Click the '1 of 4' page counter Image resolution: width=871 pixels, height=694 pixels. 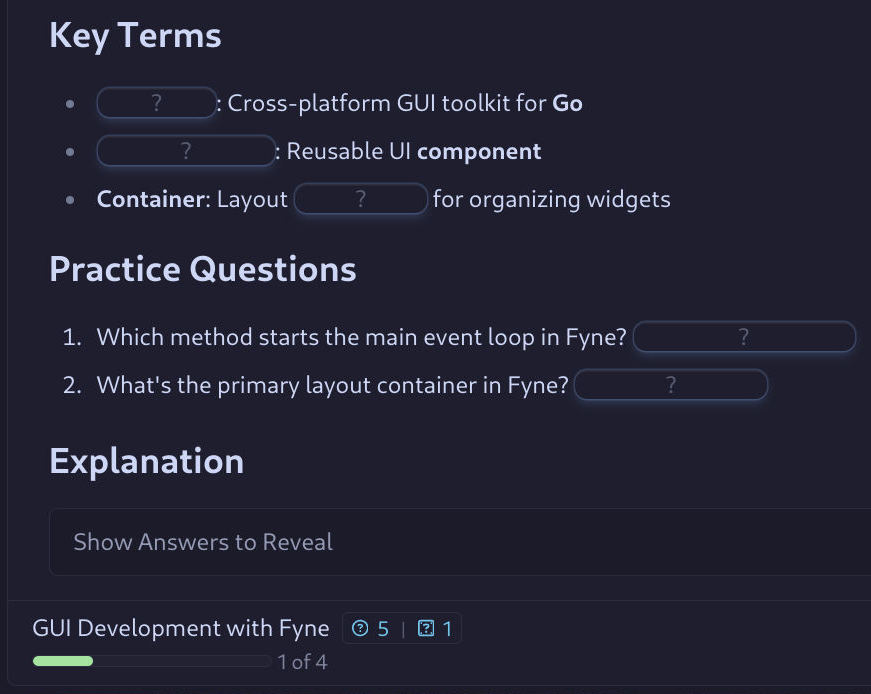[x=303, y=662]
